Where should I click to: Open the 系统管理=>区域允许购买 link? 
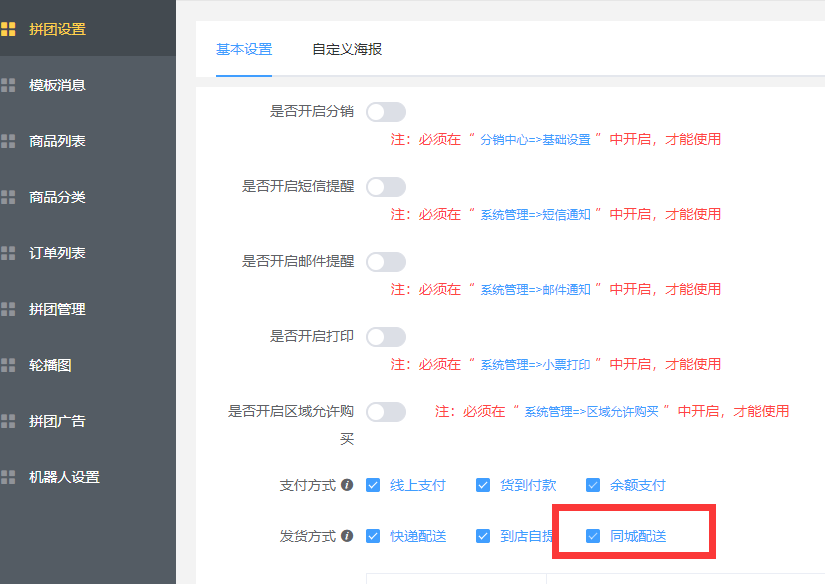[x=594, y=412]
